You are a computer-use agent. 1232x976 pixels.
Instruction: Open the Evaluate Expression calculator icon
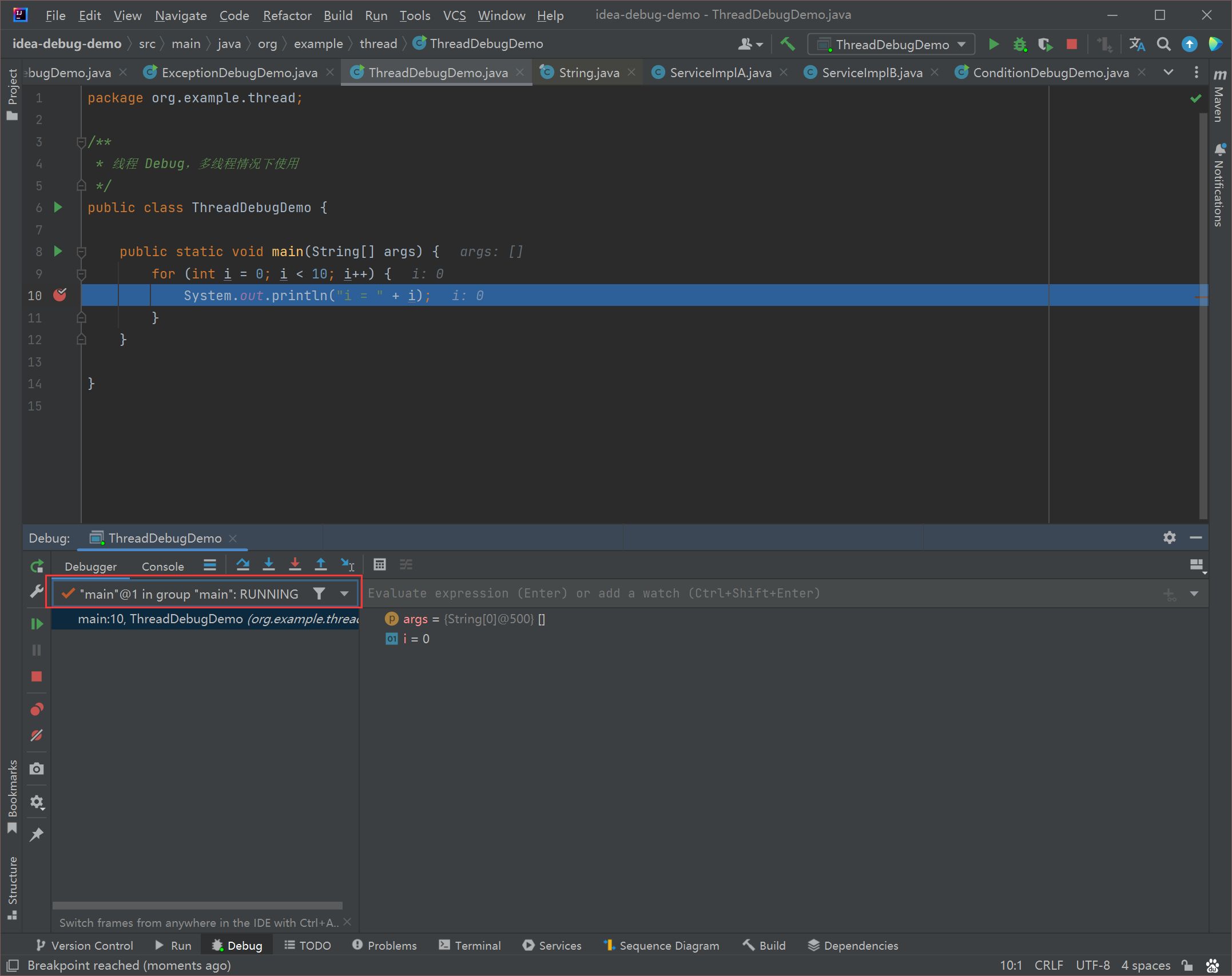pyautogui.click(x=380, y=565)
